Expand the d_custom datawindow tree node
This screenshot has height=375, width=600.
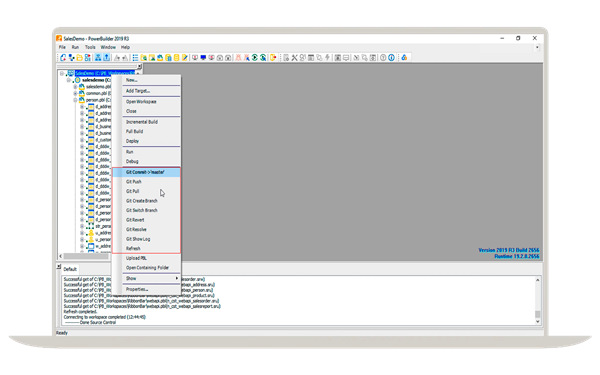click(x=82, y=140)
